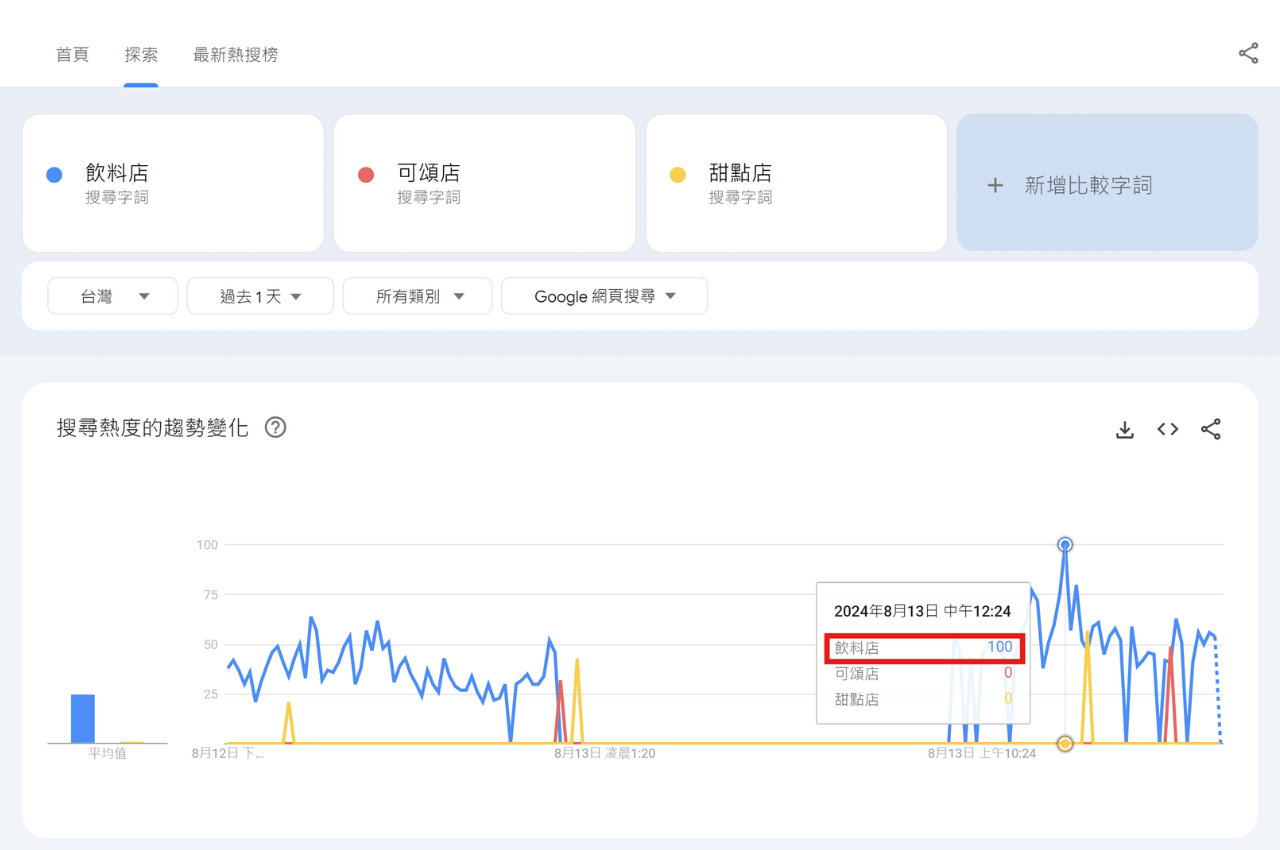Click 可頌店 row in the chart tooltip
The image size is (1280, 850).
[923, 673]
